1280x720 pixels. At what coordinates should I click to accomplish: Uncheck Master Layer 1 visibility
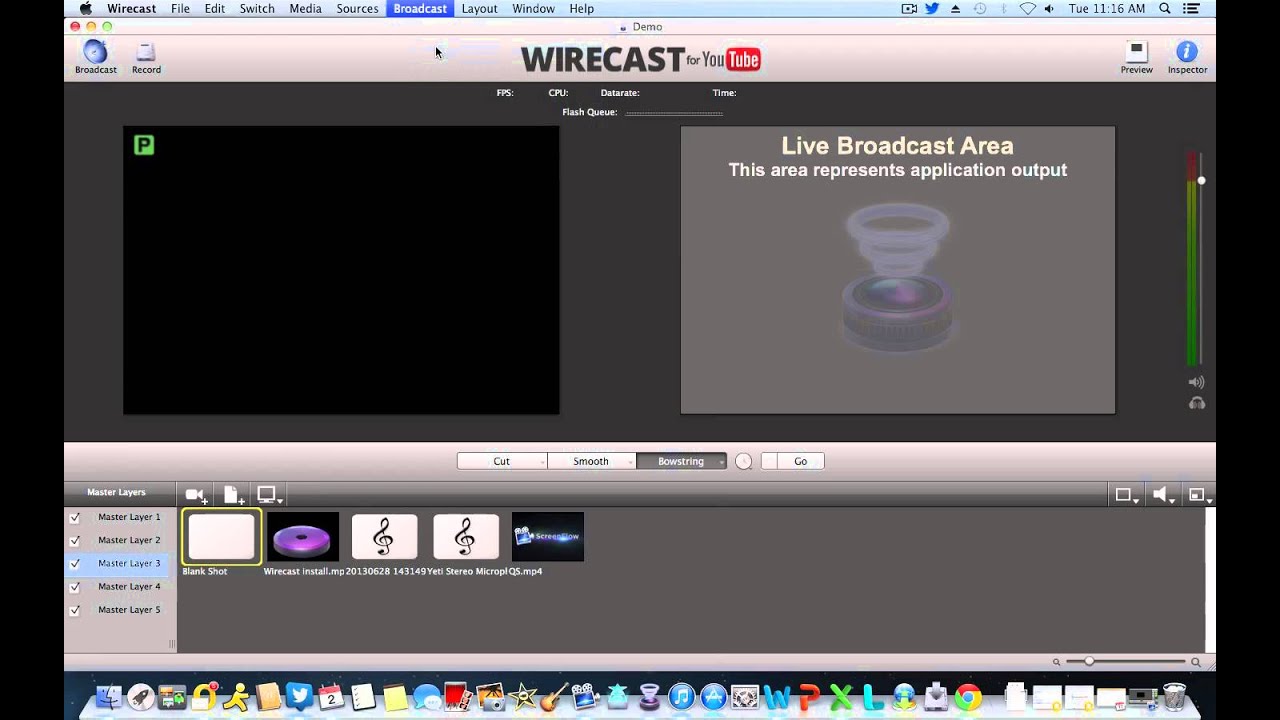(x=74, y=518)
